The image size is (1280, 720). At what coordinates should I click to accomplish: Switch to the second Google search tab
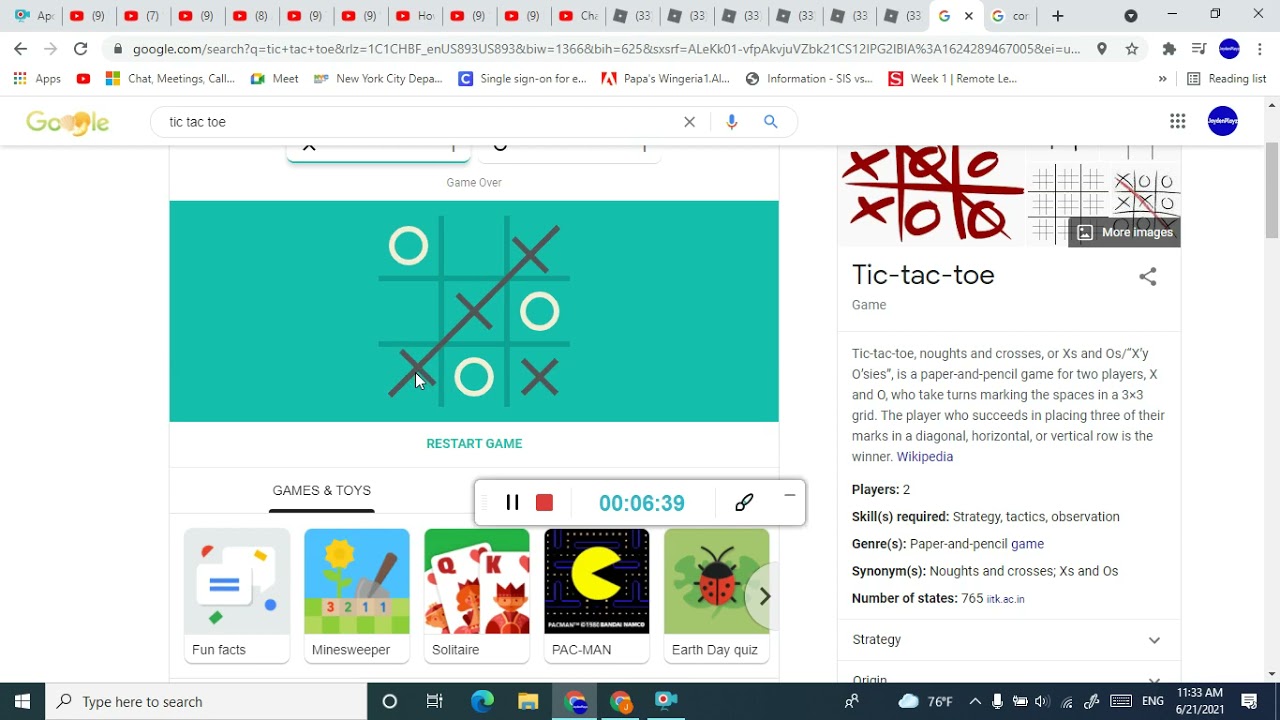[x=1010, y=16]
